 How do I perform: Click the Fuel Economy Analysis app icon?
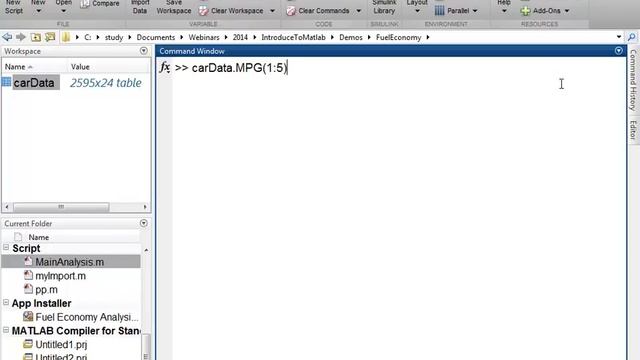(28, 316)
